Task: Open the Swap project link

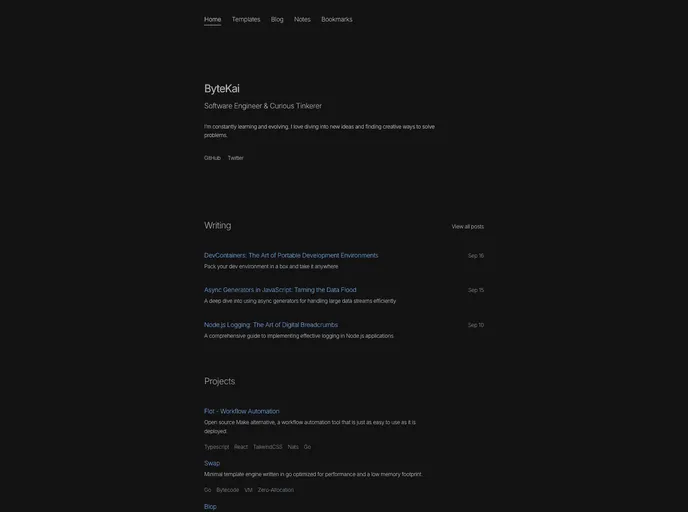Action: [x=212, y=463]
